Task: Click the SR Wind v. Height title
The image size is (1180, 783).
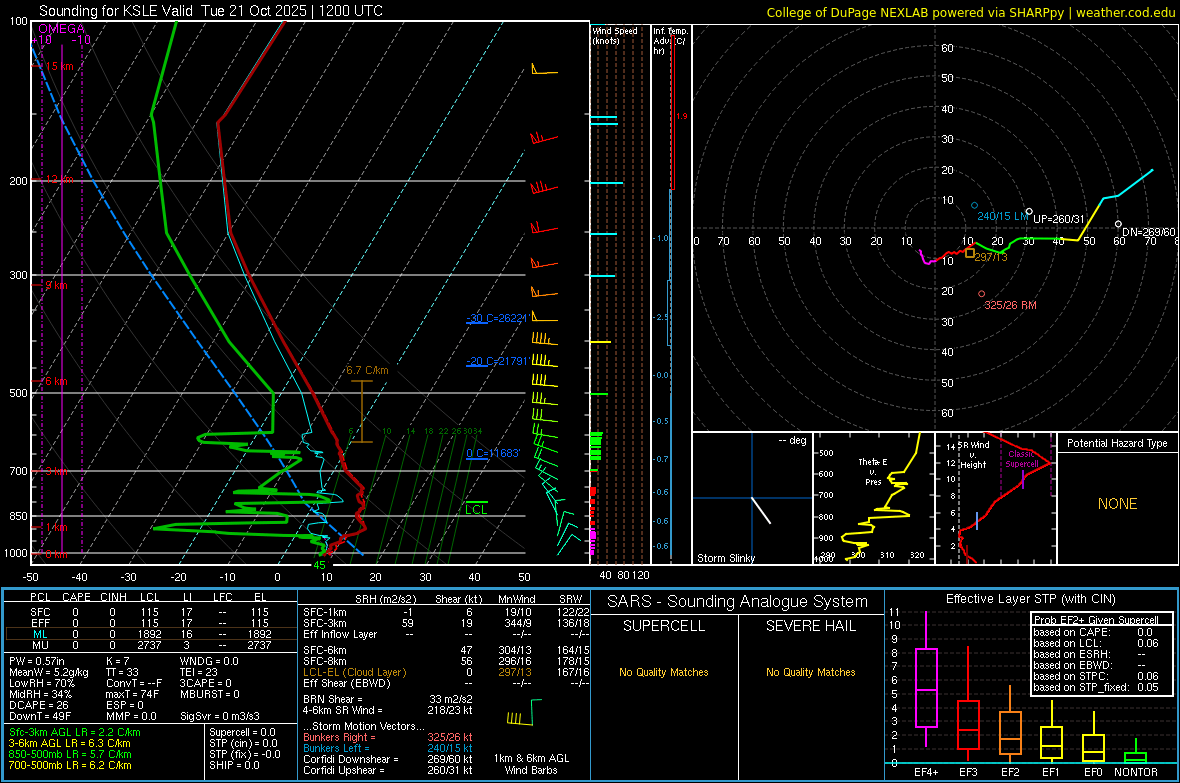Action: [972, 455]
